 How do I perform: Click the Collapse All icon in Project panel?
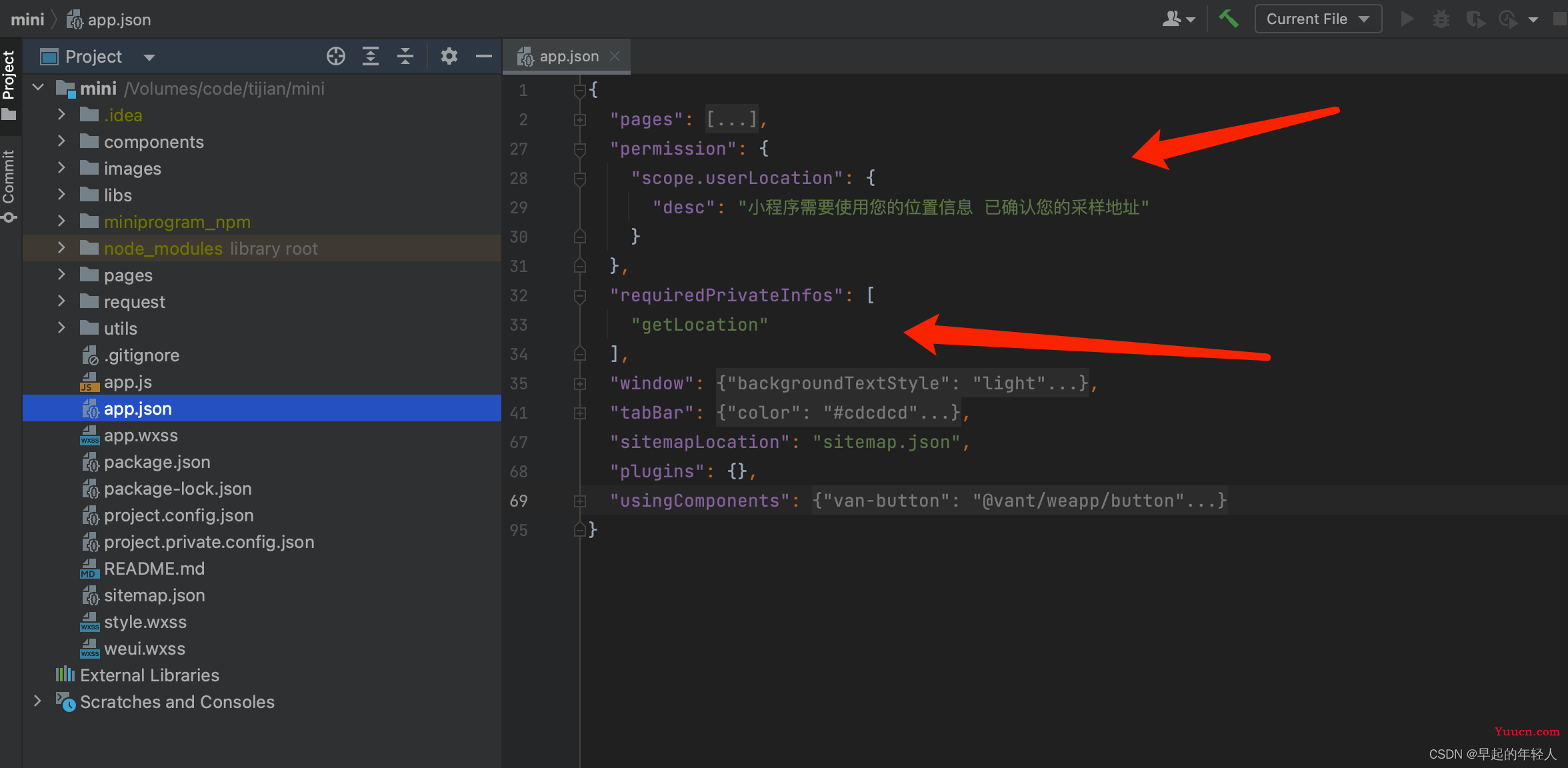tap(405, 57)
